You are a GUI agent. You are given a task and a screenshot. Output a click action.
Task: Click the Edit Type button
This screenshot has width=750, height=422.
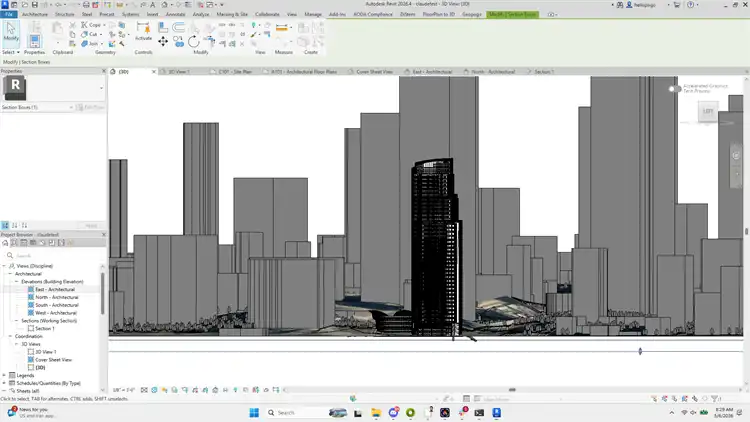point(91,107)
